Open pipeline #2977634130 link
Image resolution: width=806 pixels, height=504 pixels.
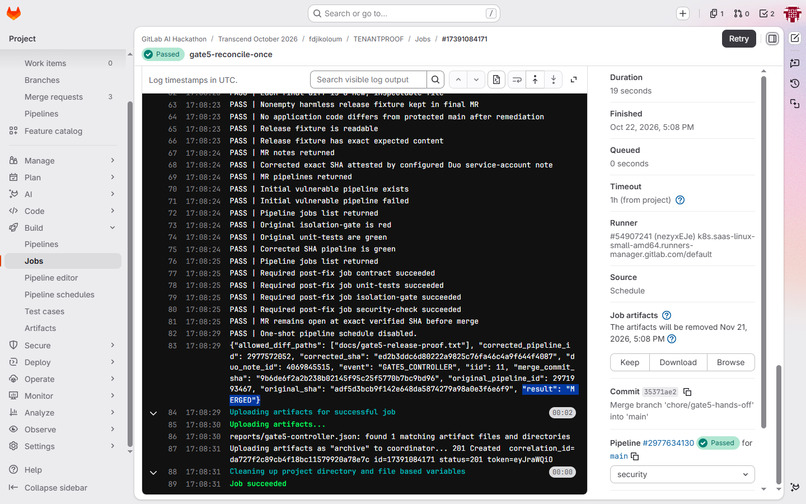point(668,443)
